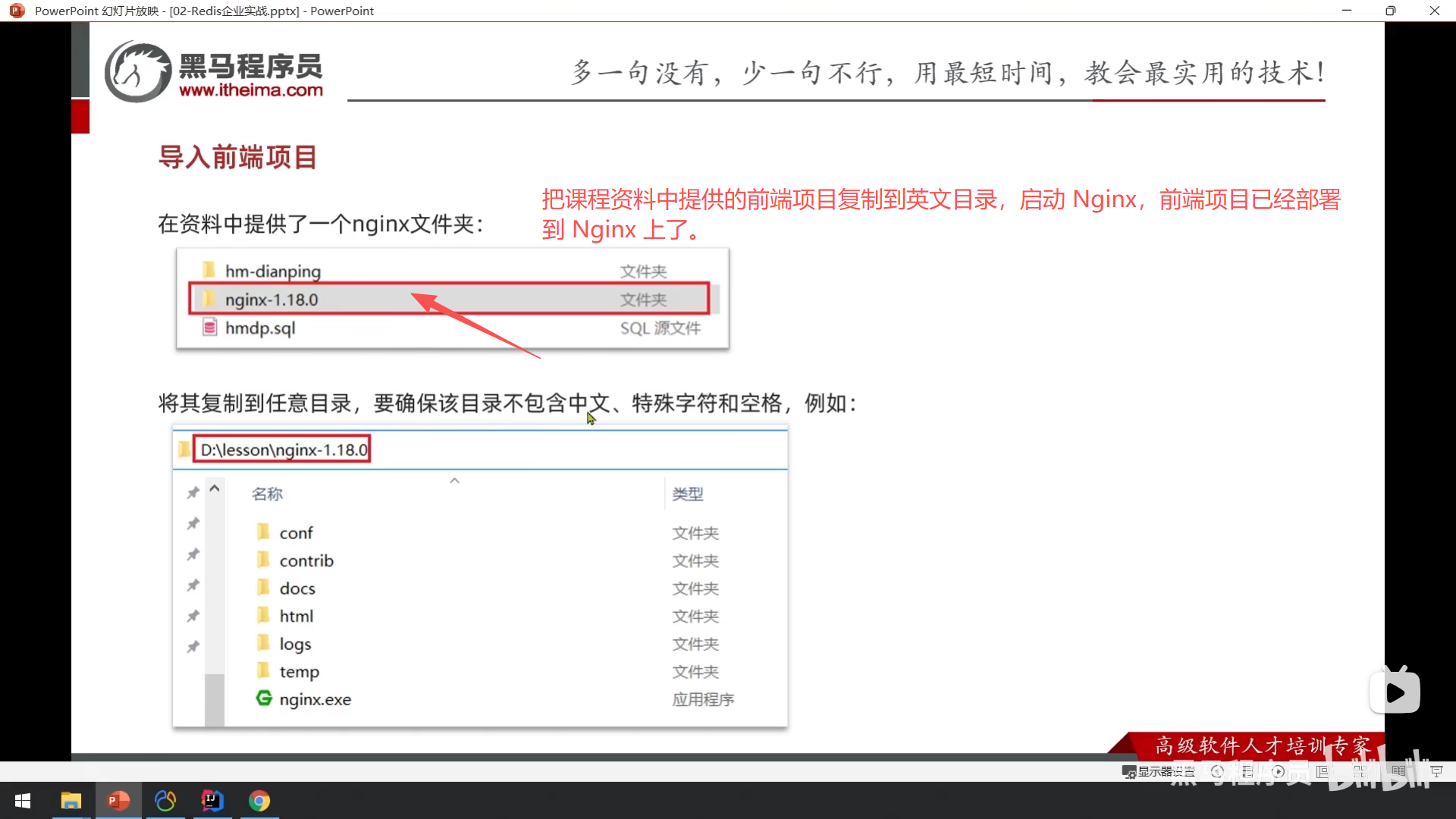
Task: Open Windows Start menu
Action: tap(23, 801)
